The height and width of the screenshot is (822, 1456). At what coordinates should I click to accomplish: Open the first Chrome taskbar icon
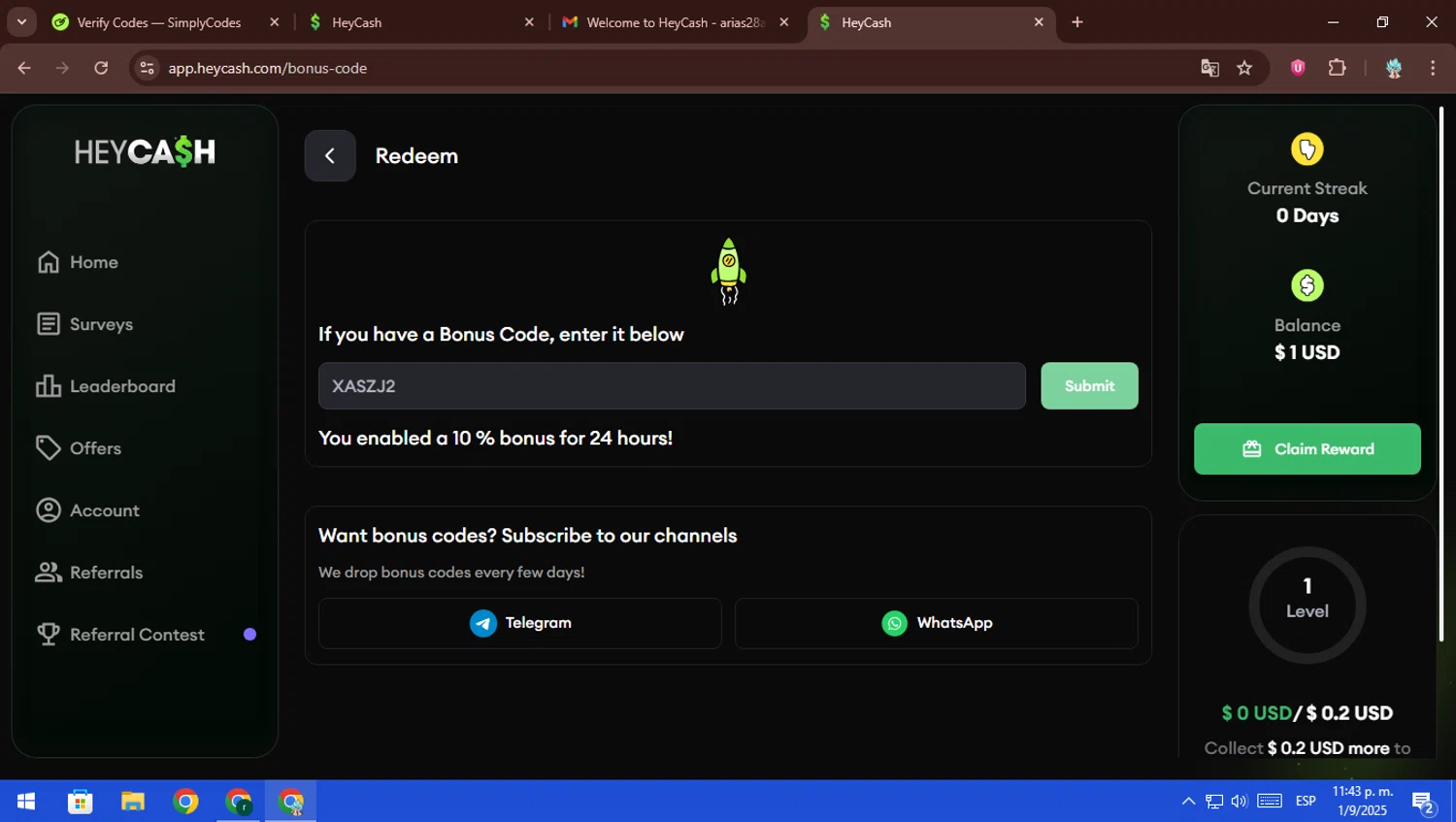pyautogui.click(x=185, y=802)
